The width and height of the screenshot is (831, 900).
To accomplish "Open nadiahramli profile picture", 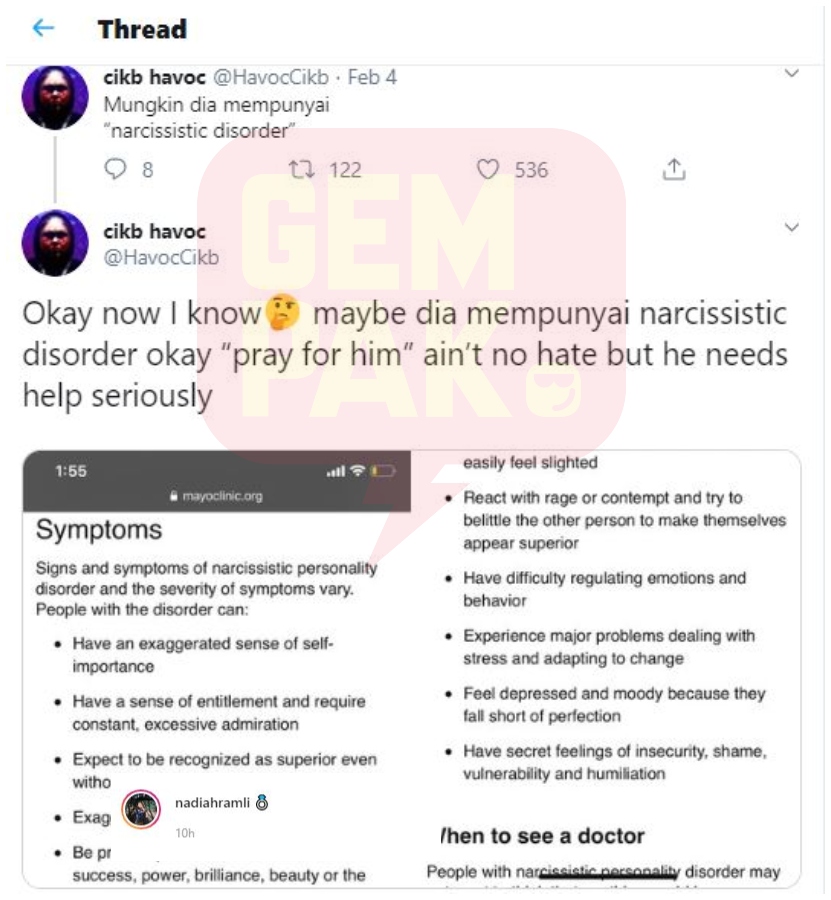I will tap(141, 809).
